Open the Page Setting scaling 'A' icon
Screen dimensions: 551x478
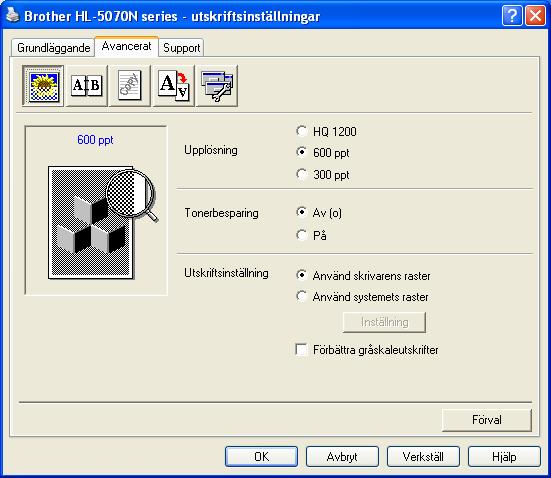(x=174, y=85)
